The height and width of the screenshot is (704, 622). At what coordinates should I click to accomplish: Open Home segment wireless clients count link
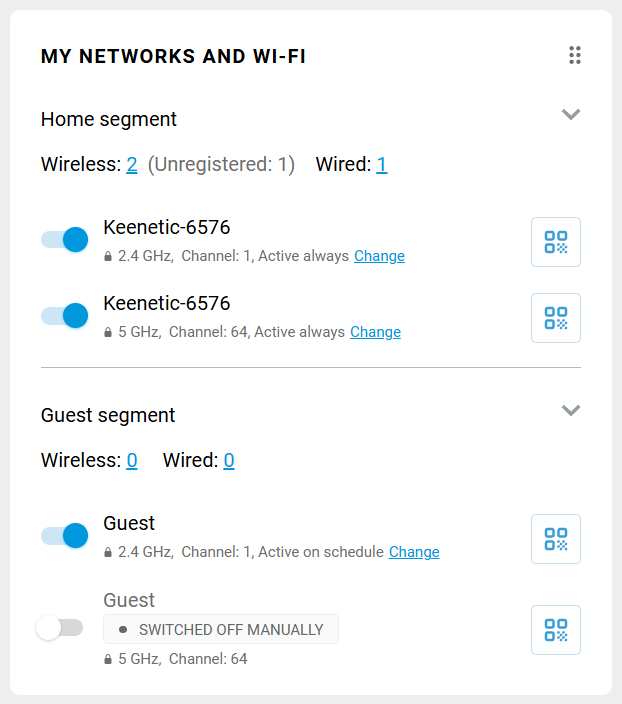132,165
